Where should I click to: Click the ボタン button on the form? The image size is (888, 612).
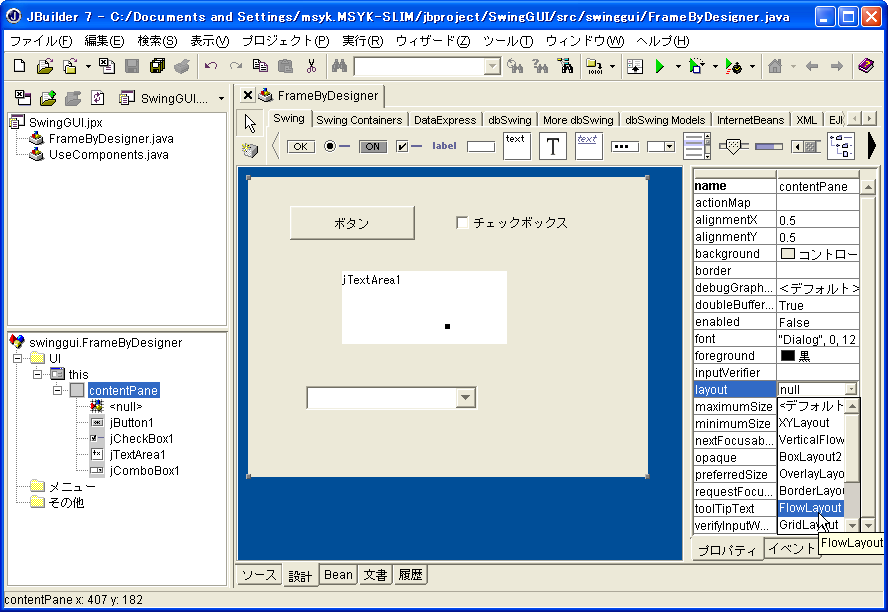[352, 223]
